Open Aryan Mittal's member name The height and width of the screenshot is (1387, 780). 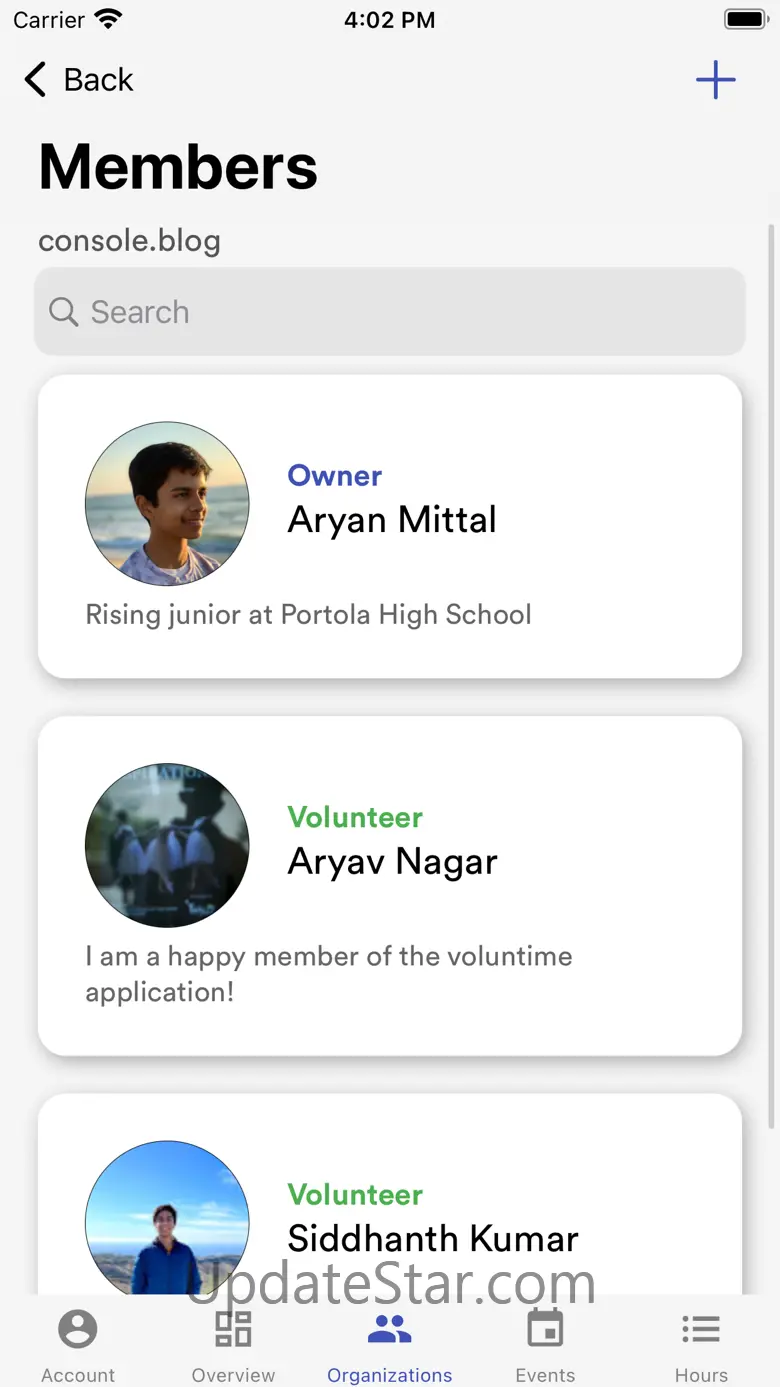392,520
